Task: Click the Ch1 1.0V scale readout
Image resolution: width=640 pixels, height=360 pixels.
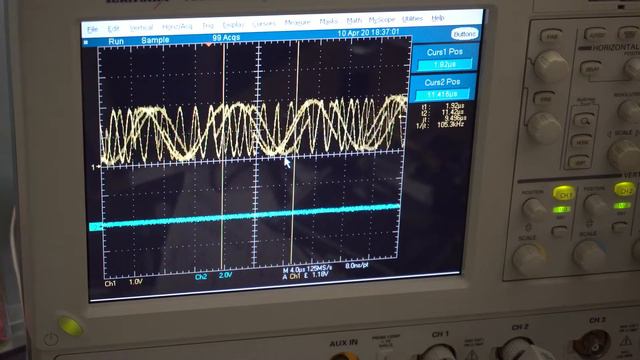Action: click(124, 282)
